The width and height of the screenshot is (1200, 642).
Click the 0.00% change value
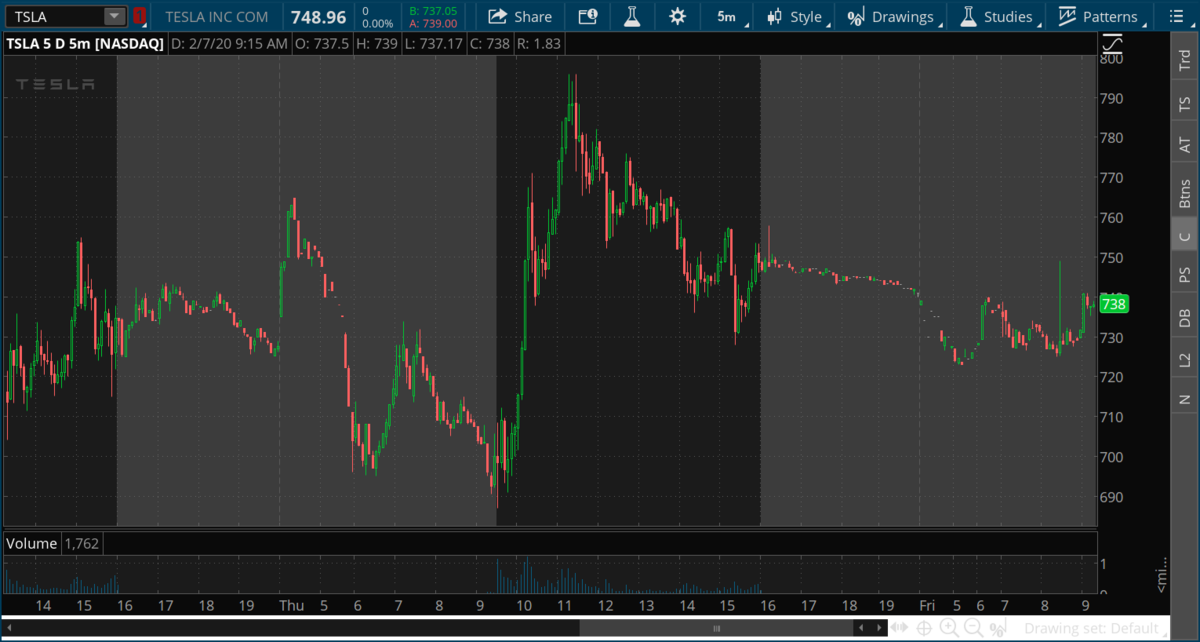point(377,23)
